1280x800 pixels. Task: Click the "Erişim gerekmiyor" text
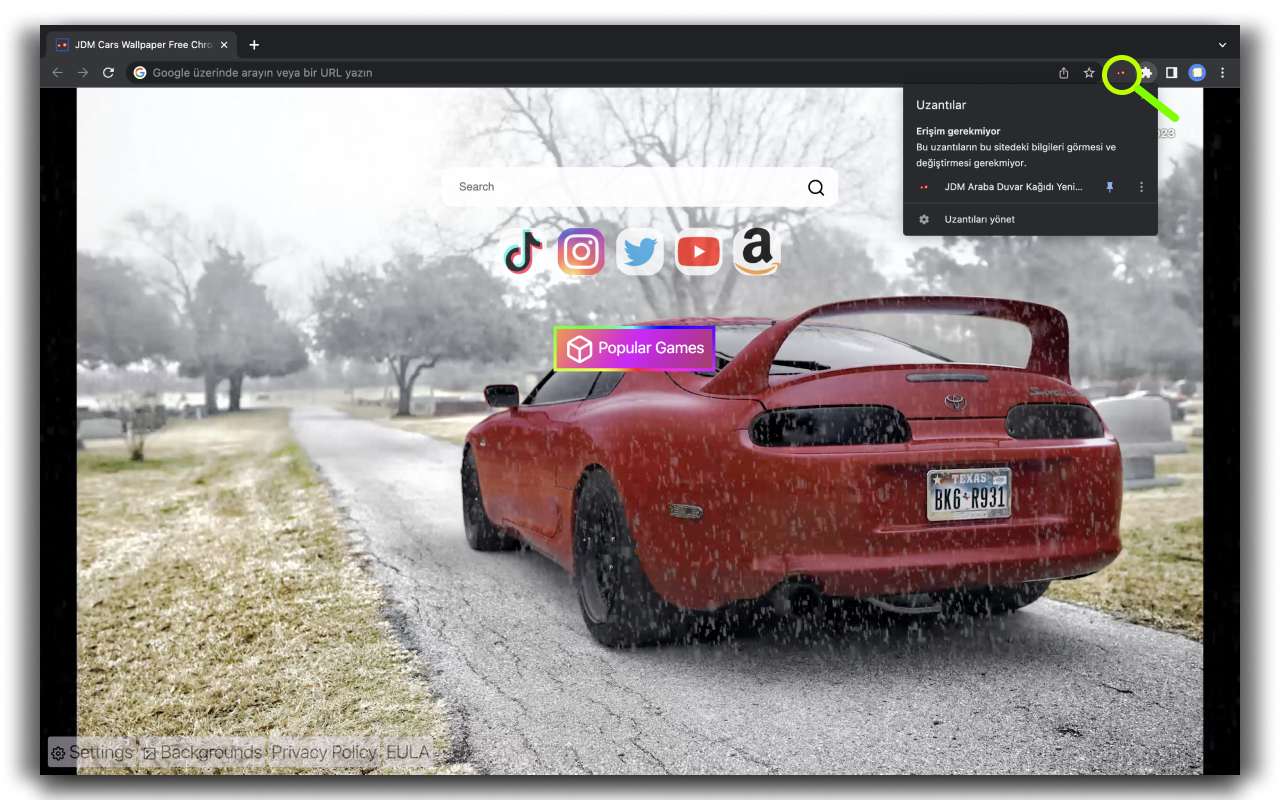[958, 131]
